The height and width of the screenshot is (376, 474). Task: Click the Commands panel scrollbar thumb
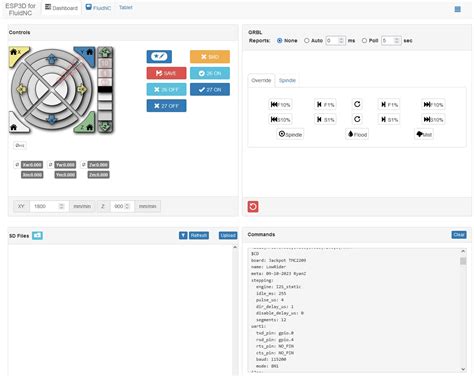pos(463,261)
